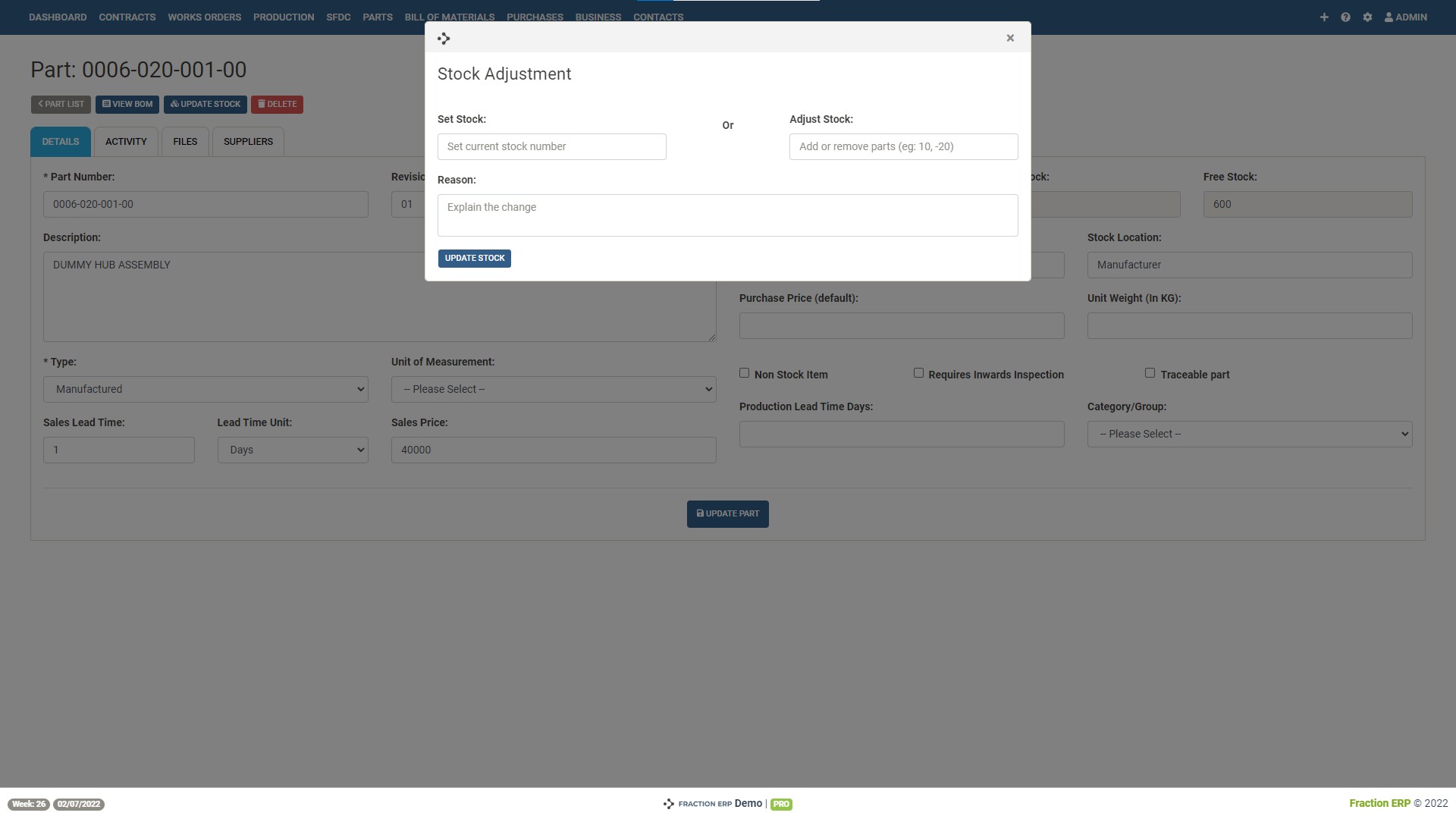The height and width of the screenshot is (819, 1456).
Task: Expand the Unit of Measurement dropdown
Action: coord(553,389)
